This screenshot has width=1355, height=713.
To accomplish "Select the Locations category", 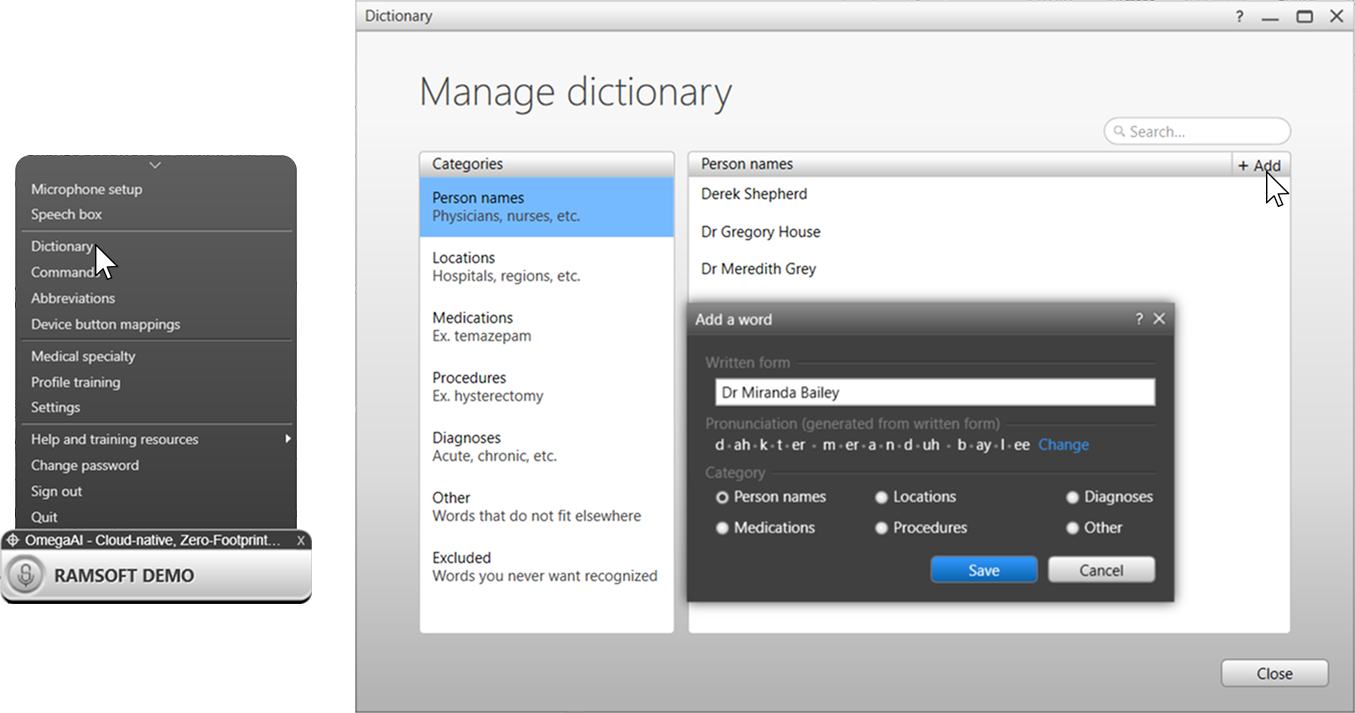I will [547, 267].
